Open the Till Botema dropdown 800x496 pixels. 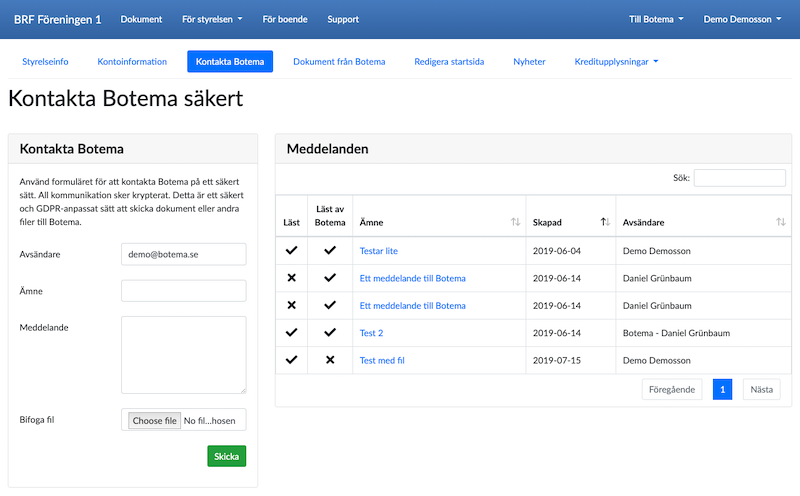click(x=656, y=19)
